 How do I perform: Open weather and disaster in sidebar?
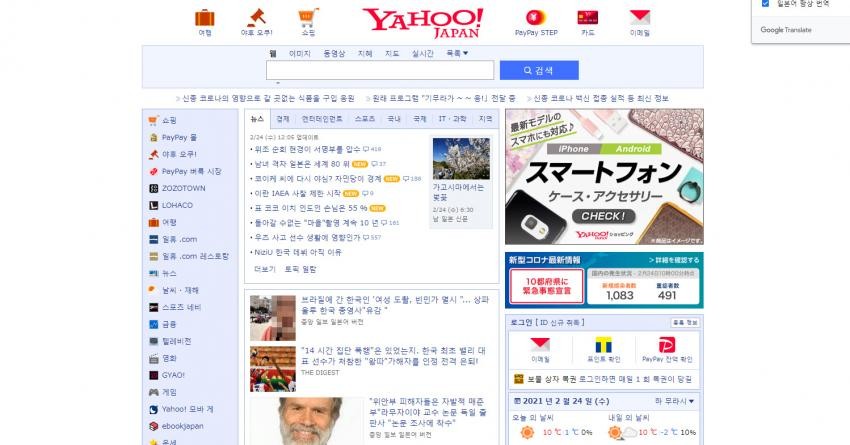tap(180, 290)
